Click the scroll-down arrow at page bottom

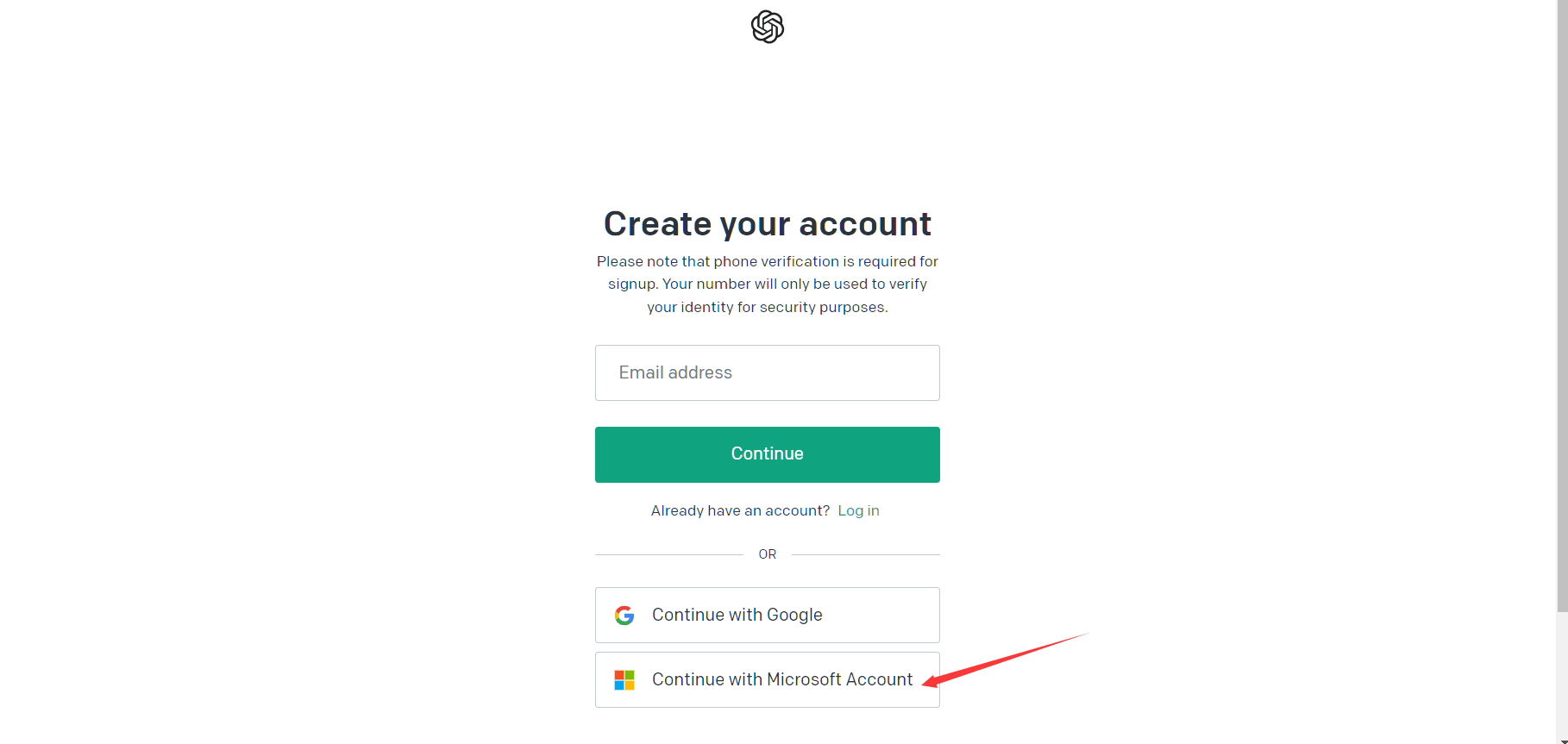[x=1563, y=740]
